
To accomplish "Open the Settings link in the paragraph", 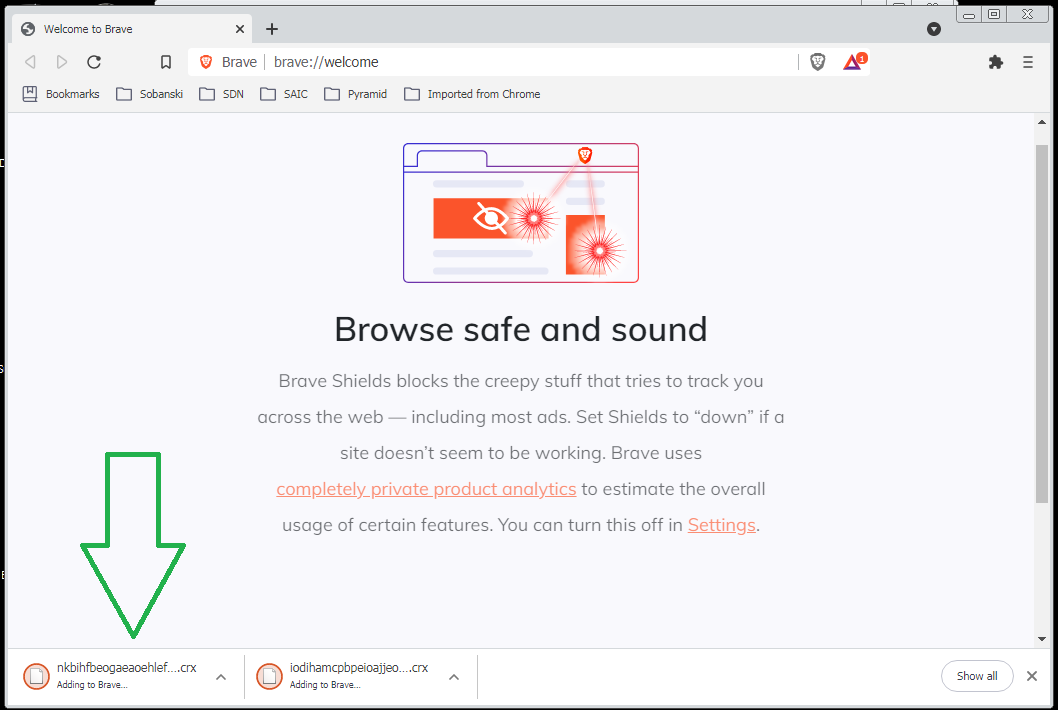I will 721,524.
